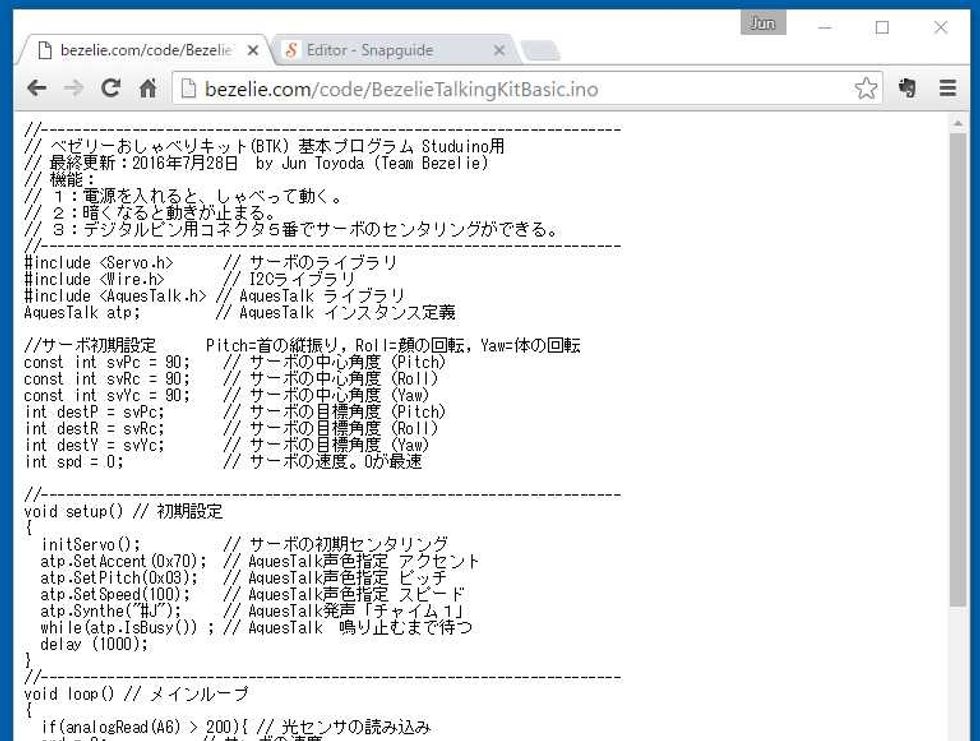The image size is (980, 741).
Task: Bookmark this page with the star icon
Action: click(865, 89)
